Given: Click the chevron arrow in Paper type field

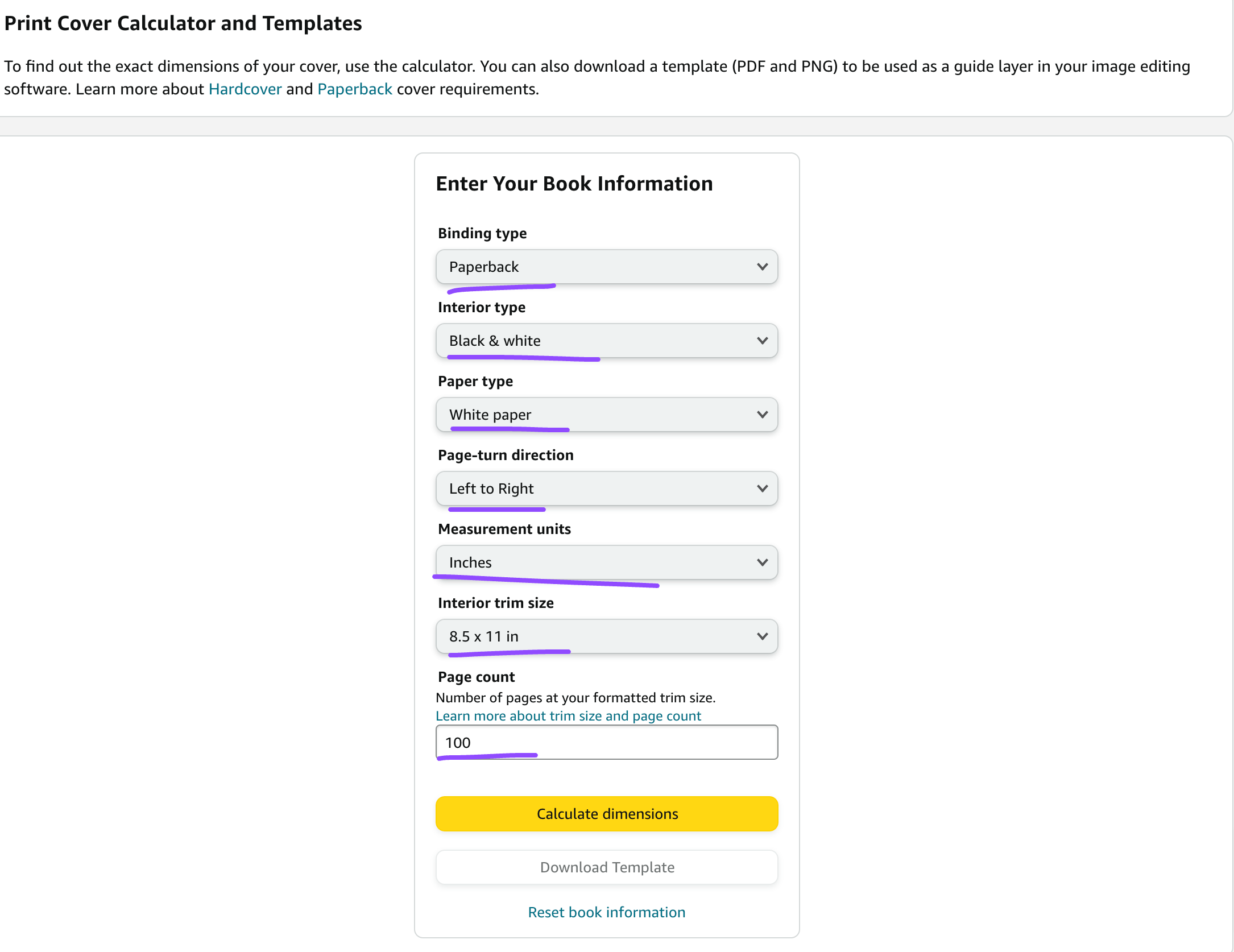Looking at the screenshot, I should point(762,415).
